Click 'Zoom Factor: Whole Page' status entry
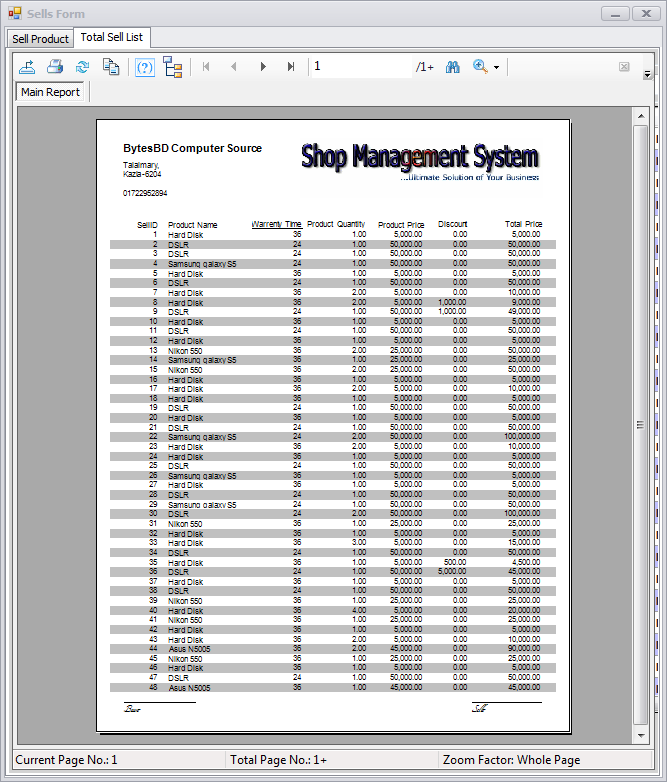Image resolution: width=667 pixels, height=782 pixels. click(511, 760)
